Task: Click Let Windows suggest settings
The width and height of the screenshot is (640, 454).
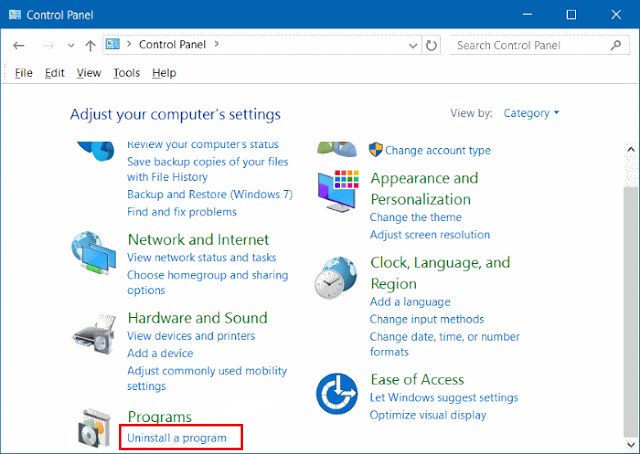Action: click(444, 398)
